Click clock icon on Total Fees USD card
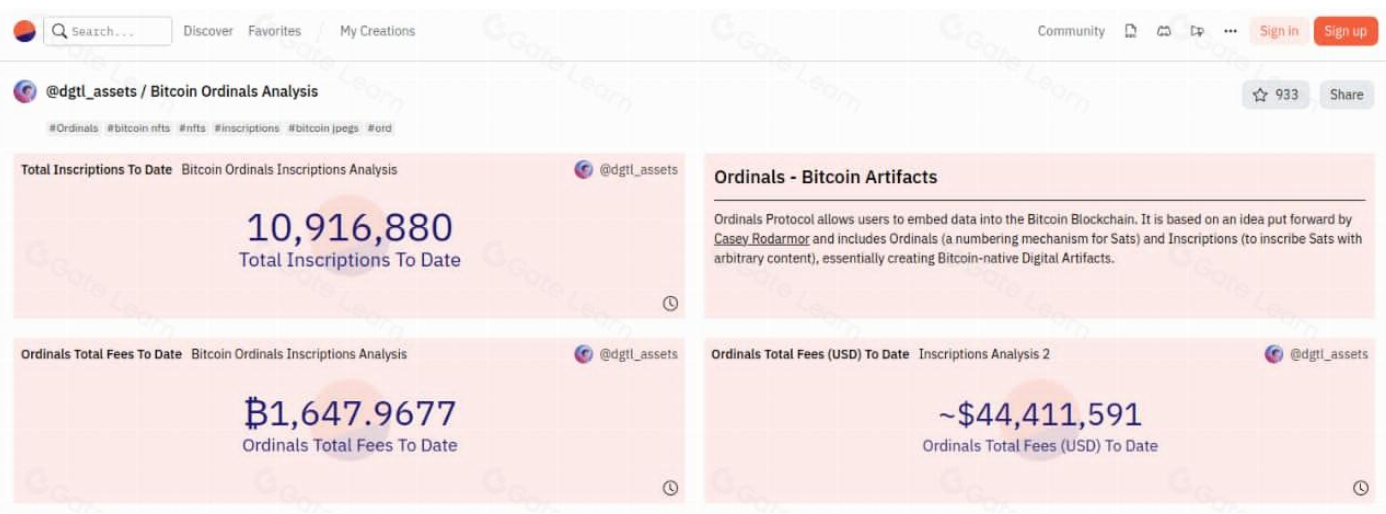 (x=1360, y=488)
